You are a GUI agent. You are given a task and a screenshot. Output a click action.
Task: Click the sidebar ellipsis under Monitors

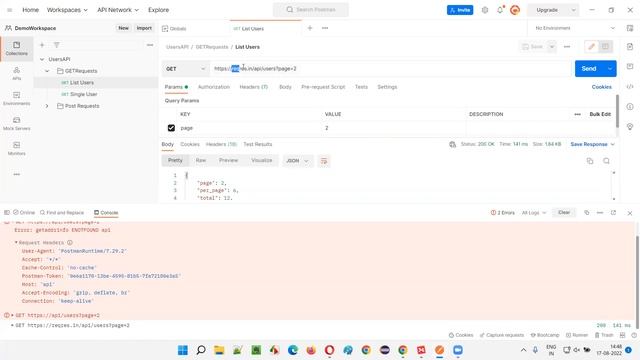coord(16,174)
